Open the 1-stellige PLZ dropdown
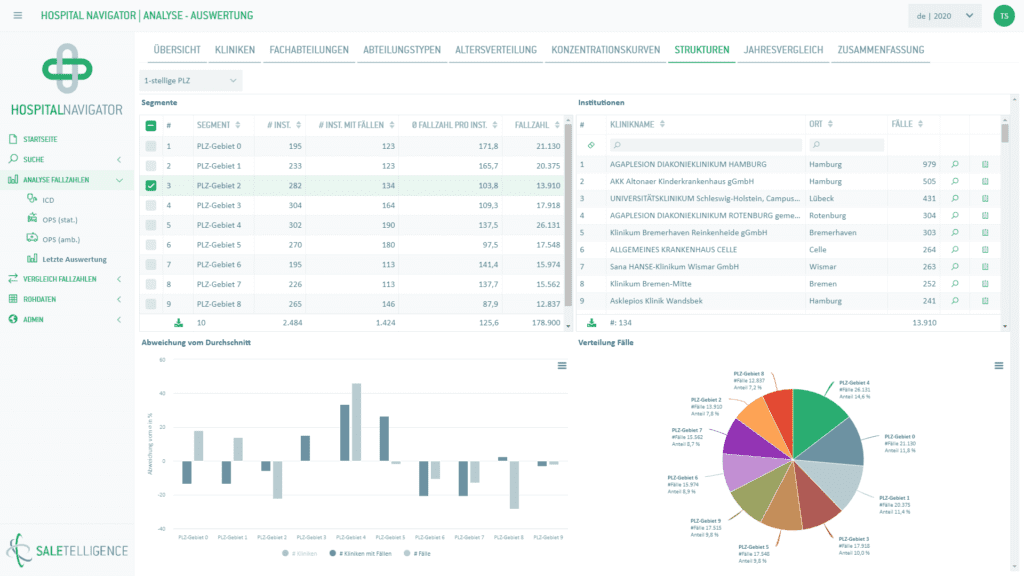The width and height of the screenshot is (1024, 576). click(x=190, y=80)
